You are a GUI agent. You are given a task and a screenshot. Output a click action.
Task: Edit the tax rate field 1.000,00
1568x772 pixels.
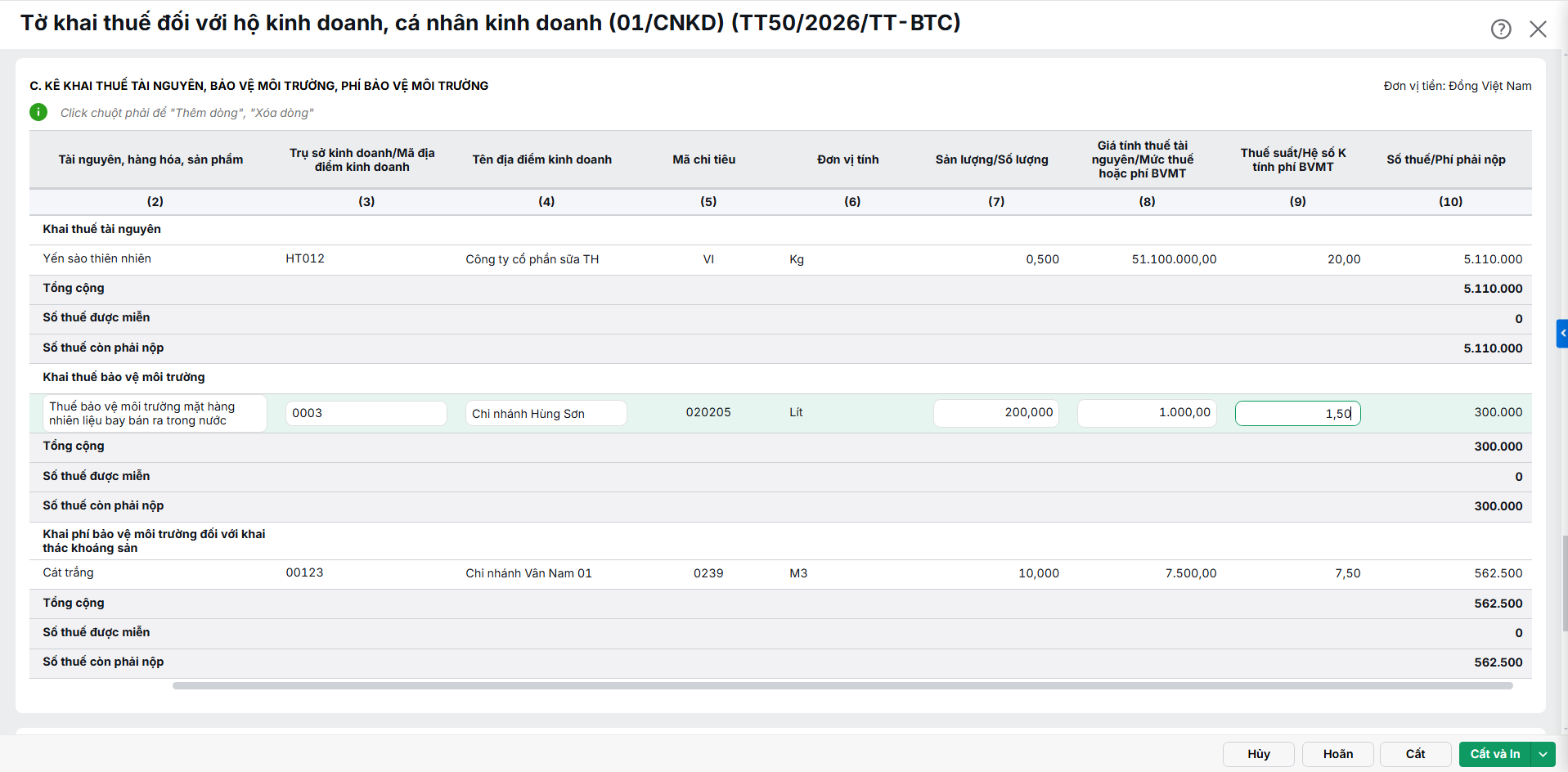point(1147,413)
